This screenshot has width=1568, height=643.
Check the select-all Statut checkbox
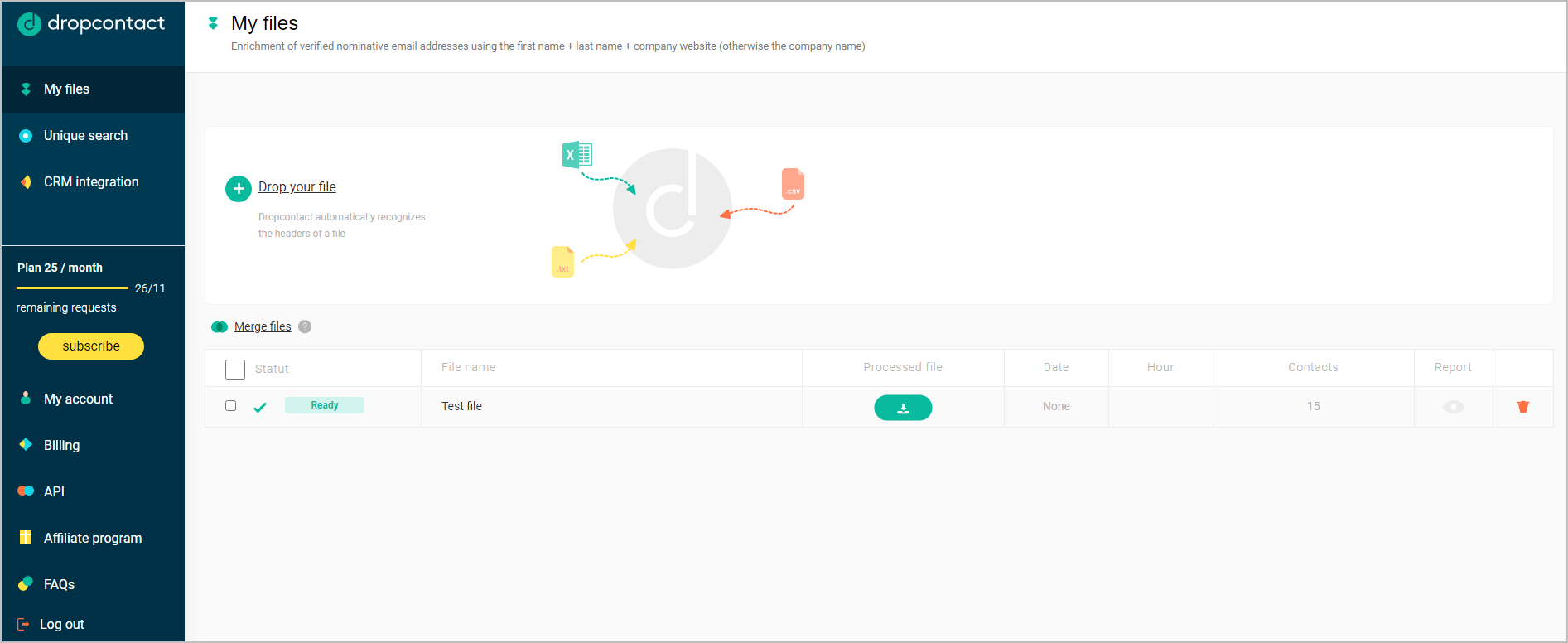tap(235, 370)
